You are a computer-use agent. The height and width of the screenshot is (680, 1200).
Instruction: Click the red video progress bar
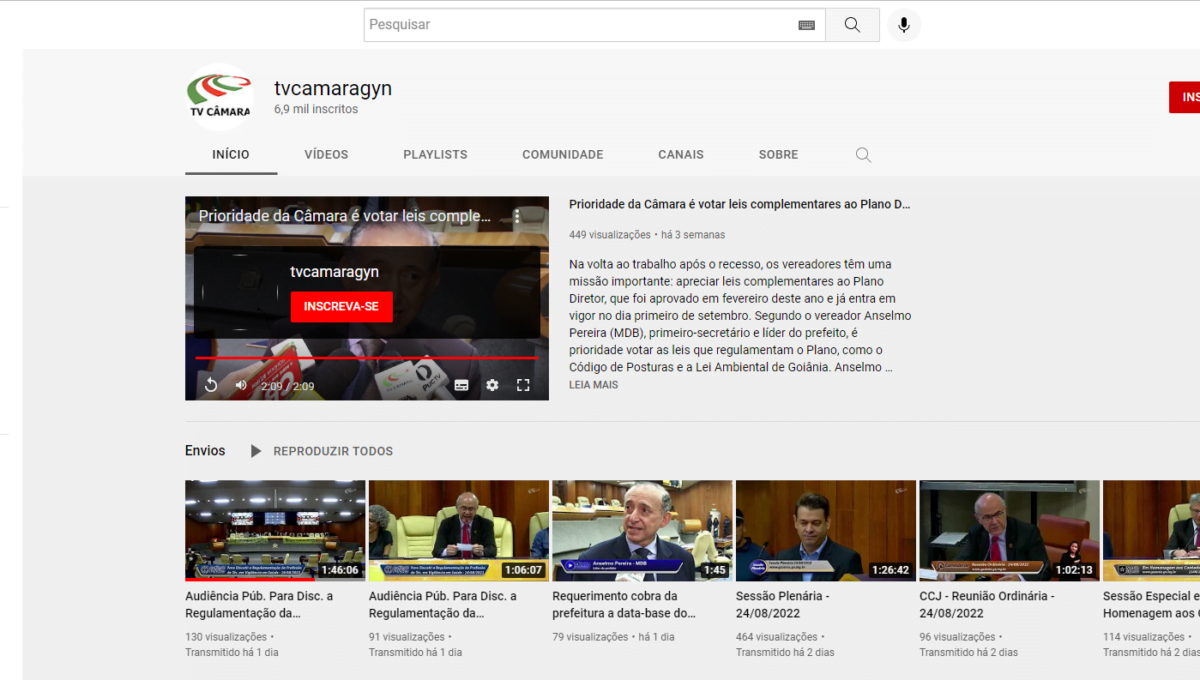(x=367, y=357)
